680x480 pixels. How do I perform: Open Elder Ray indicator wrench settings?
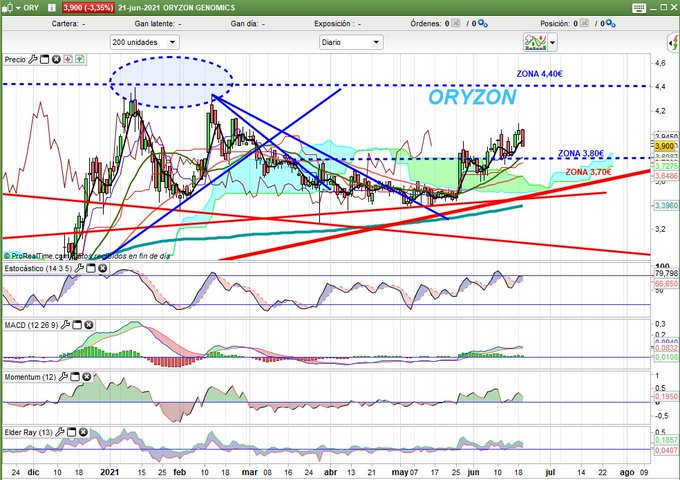[60, 432]
